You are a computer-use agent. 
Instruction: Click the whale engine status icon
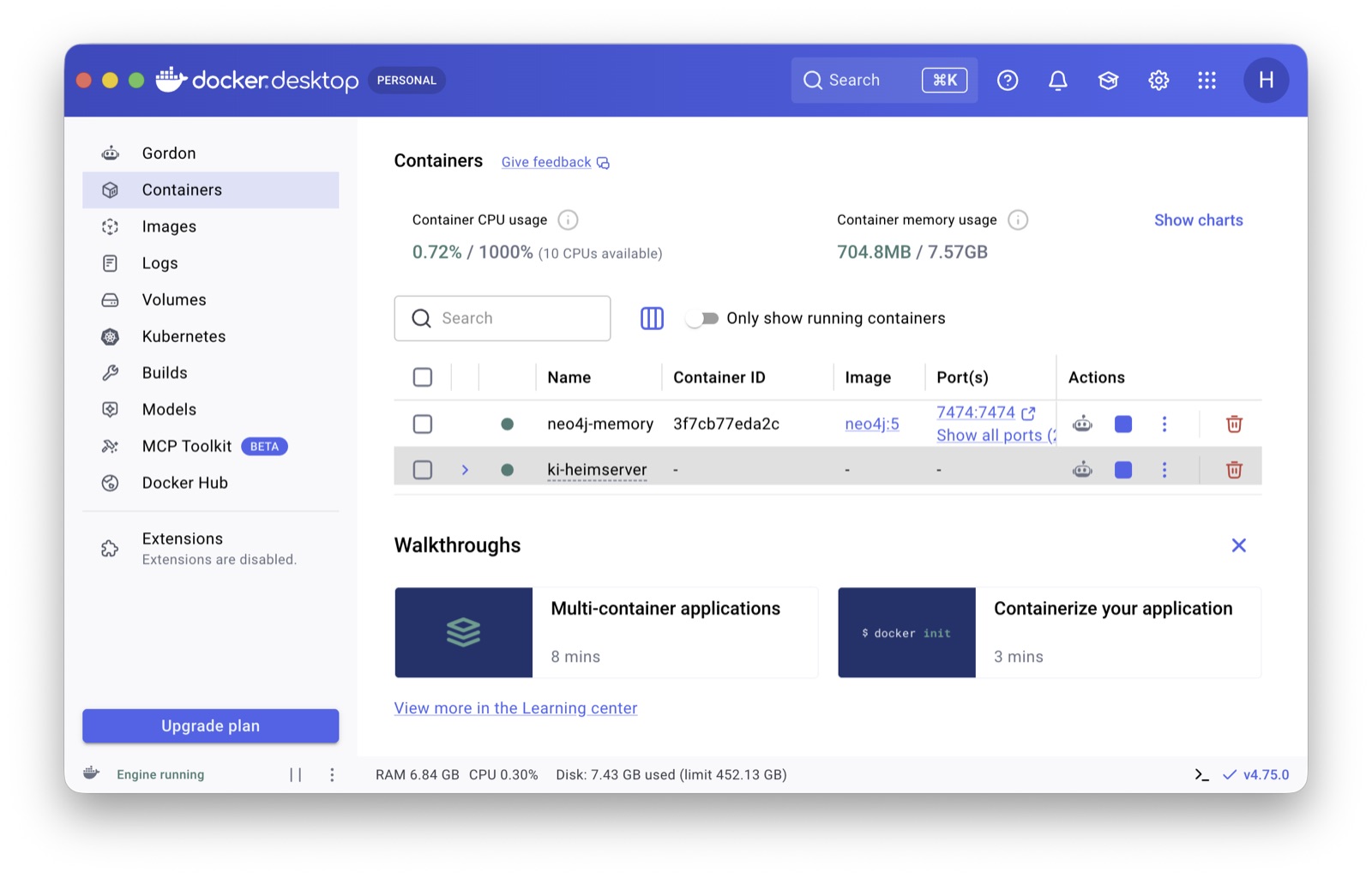tap(92, 773)
